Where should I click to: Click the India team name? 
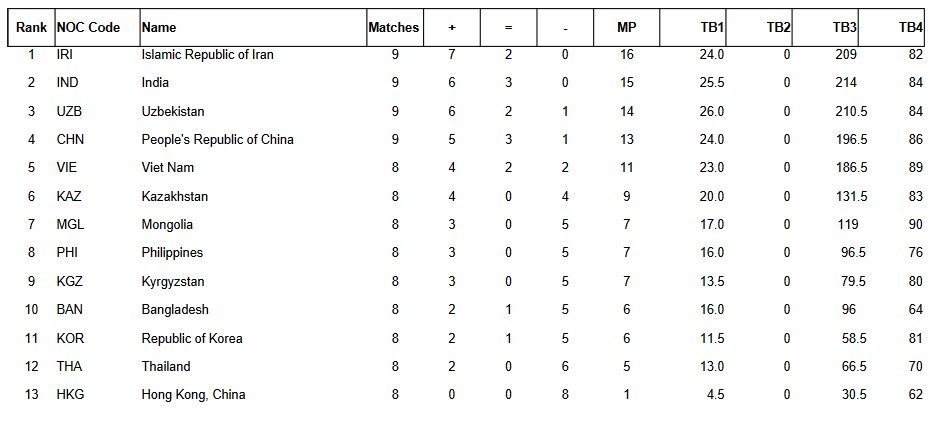[x=155, y=83]
